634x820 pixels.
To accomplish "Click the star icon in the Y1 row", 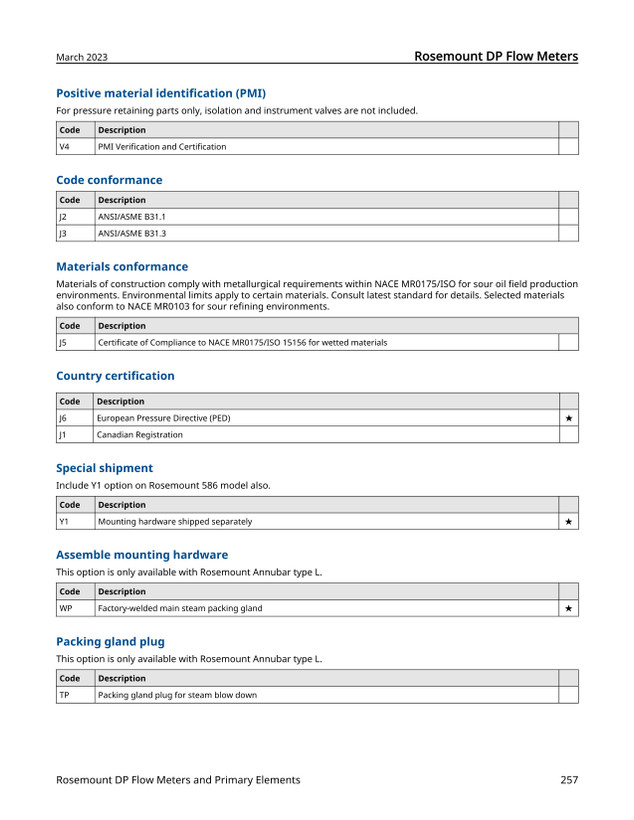I will click(x=569, y=521).
